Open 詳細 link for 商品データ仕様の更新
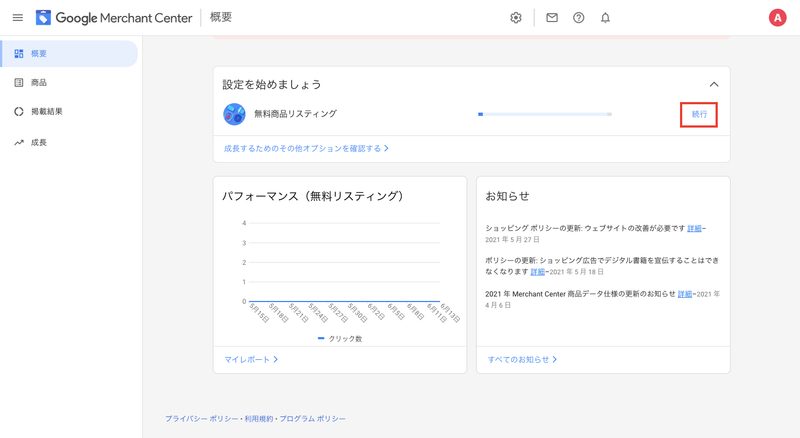This screenshot has width=800, height=438. (x=685, y=294)
